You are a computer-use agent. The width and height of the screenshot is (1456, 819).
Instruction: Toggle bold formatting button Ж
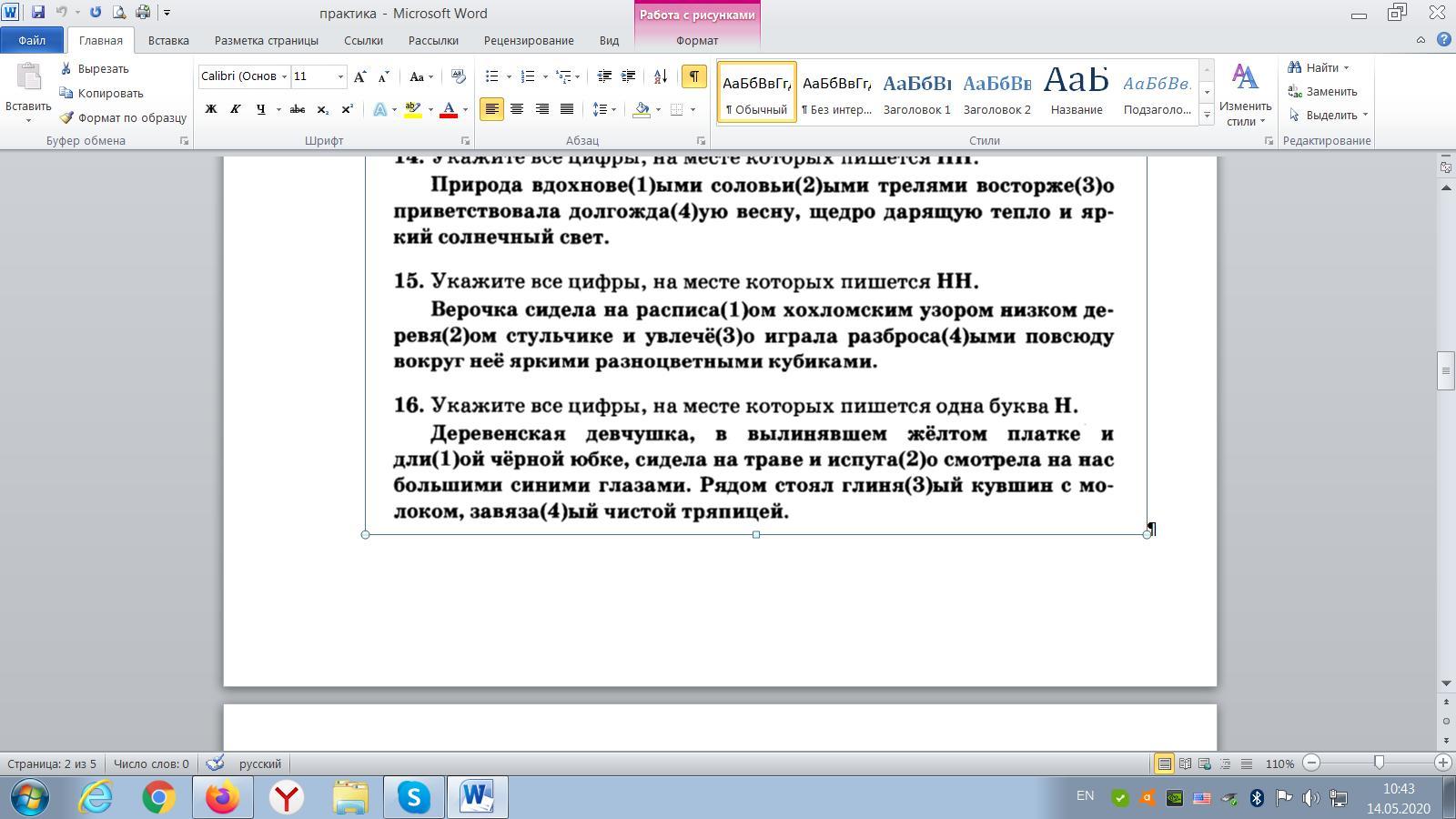[211, 109]
